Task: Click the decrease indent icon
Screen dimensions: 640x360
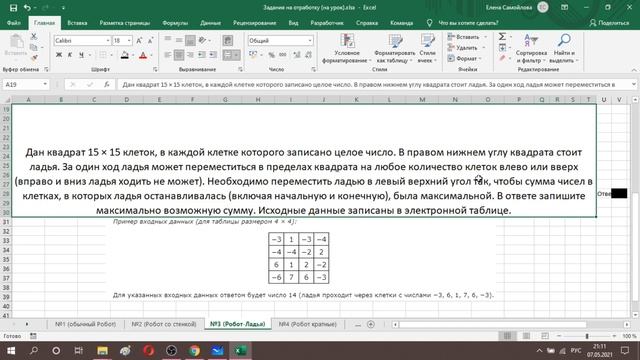Action: coord(202,55)
